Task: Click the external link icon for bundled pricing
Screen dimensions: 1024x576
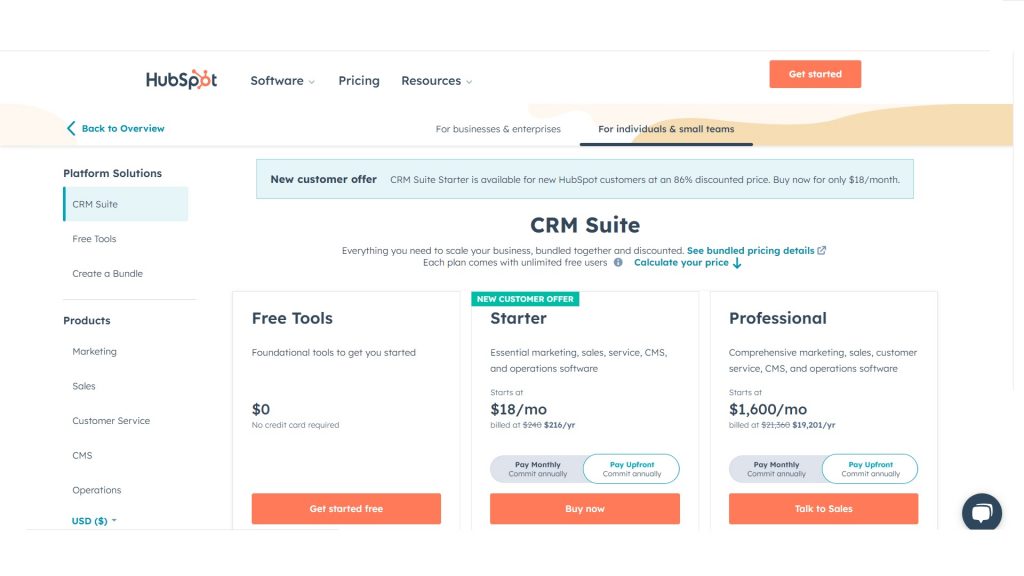Action: point(822,250)
